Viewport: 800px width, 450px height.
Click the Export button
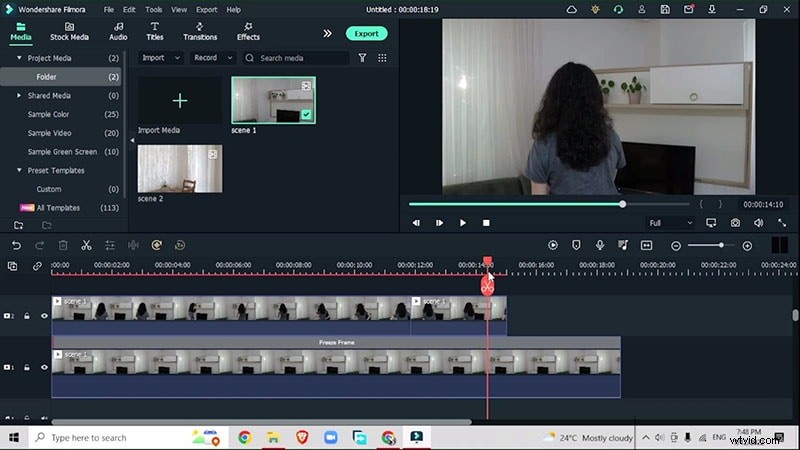tap(366, 33)
